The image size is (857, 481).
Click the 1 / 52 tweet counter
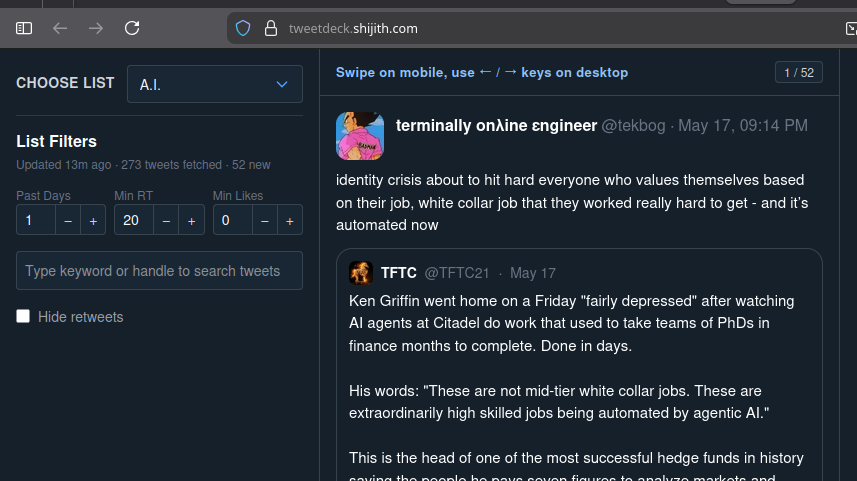(799, 72)
